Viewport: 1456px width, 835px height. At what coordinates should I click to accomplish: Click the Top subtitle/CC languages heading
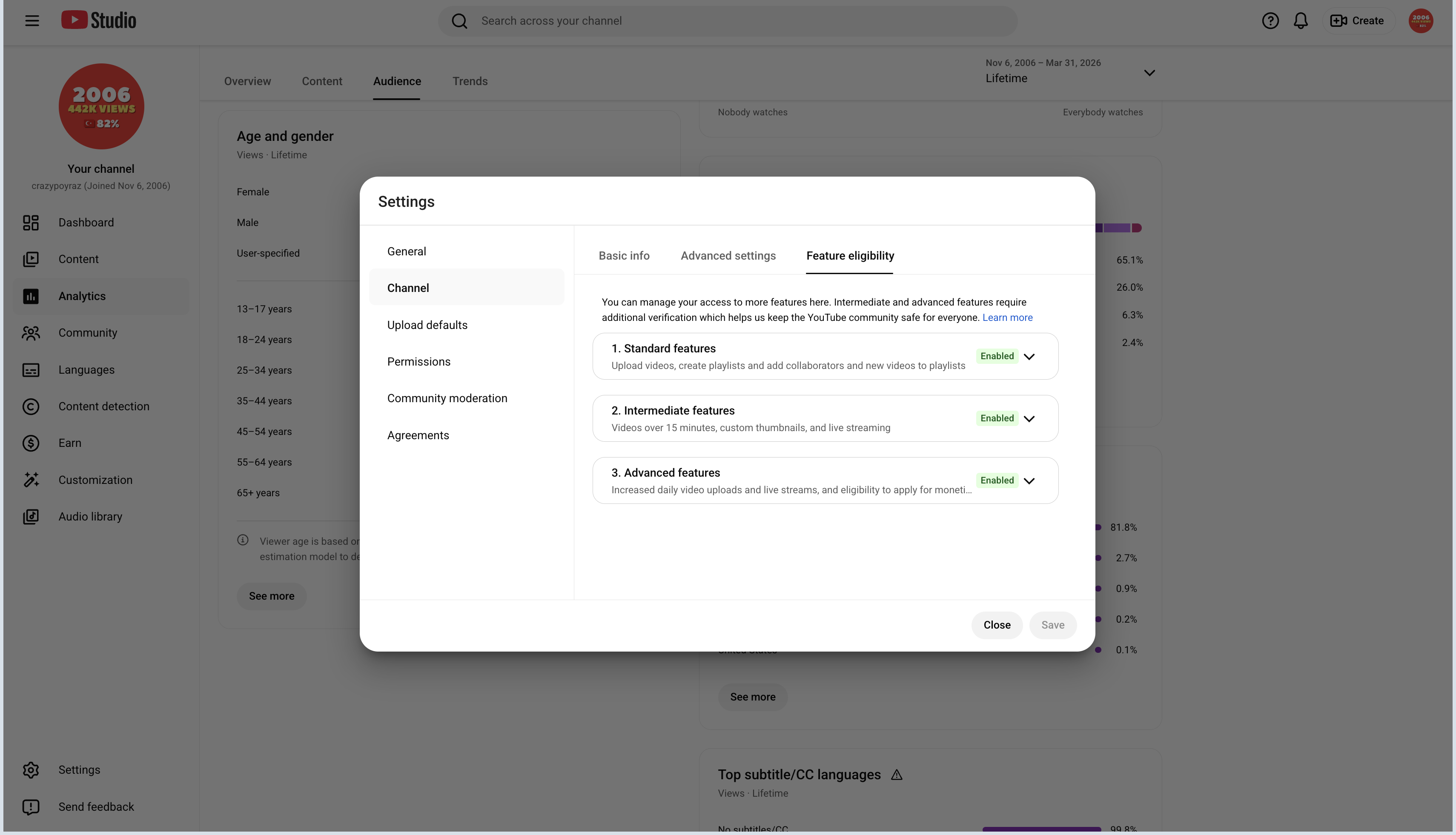[799, 775]
